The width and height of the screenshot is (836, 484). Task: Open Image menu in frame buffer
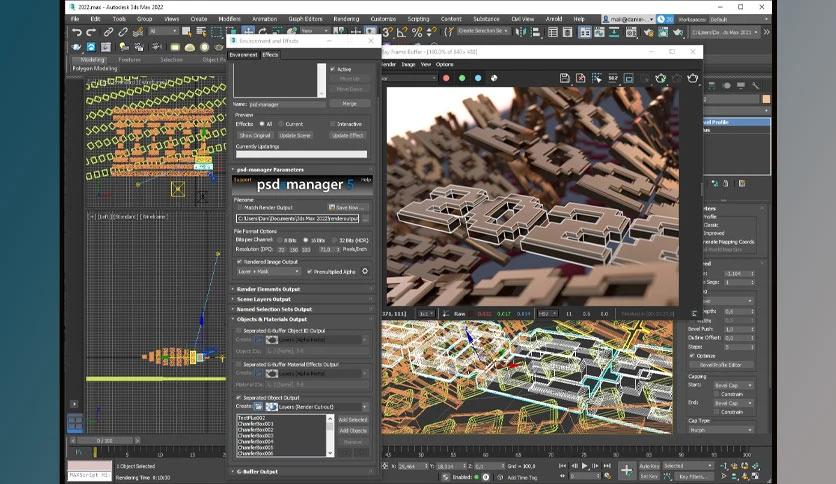pyautogui.click(x=408, y=64)
